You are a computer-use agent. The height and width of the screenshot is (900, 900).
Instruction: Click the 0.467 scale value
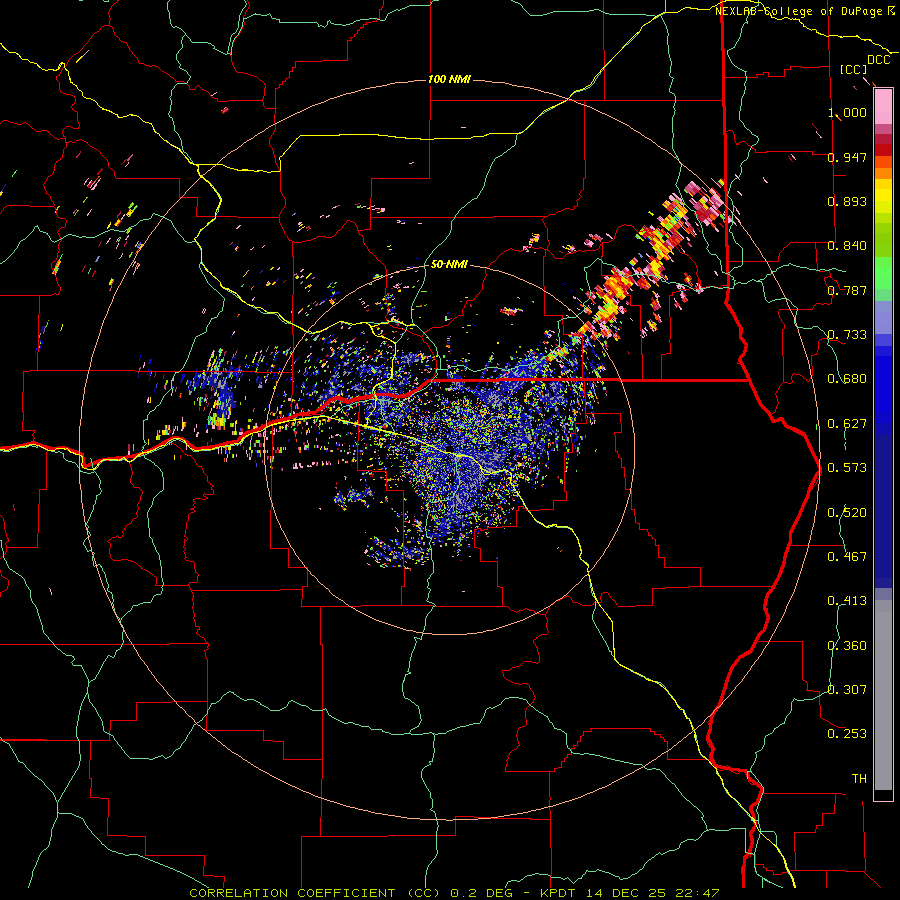[x=847, y=557]
